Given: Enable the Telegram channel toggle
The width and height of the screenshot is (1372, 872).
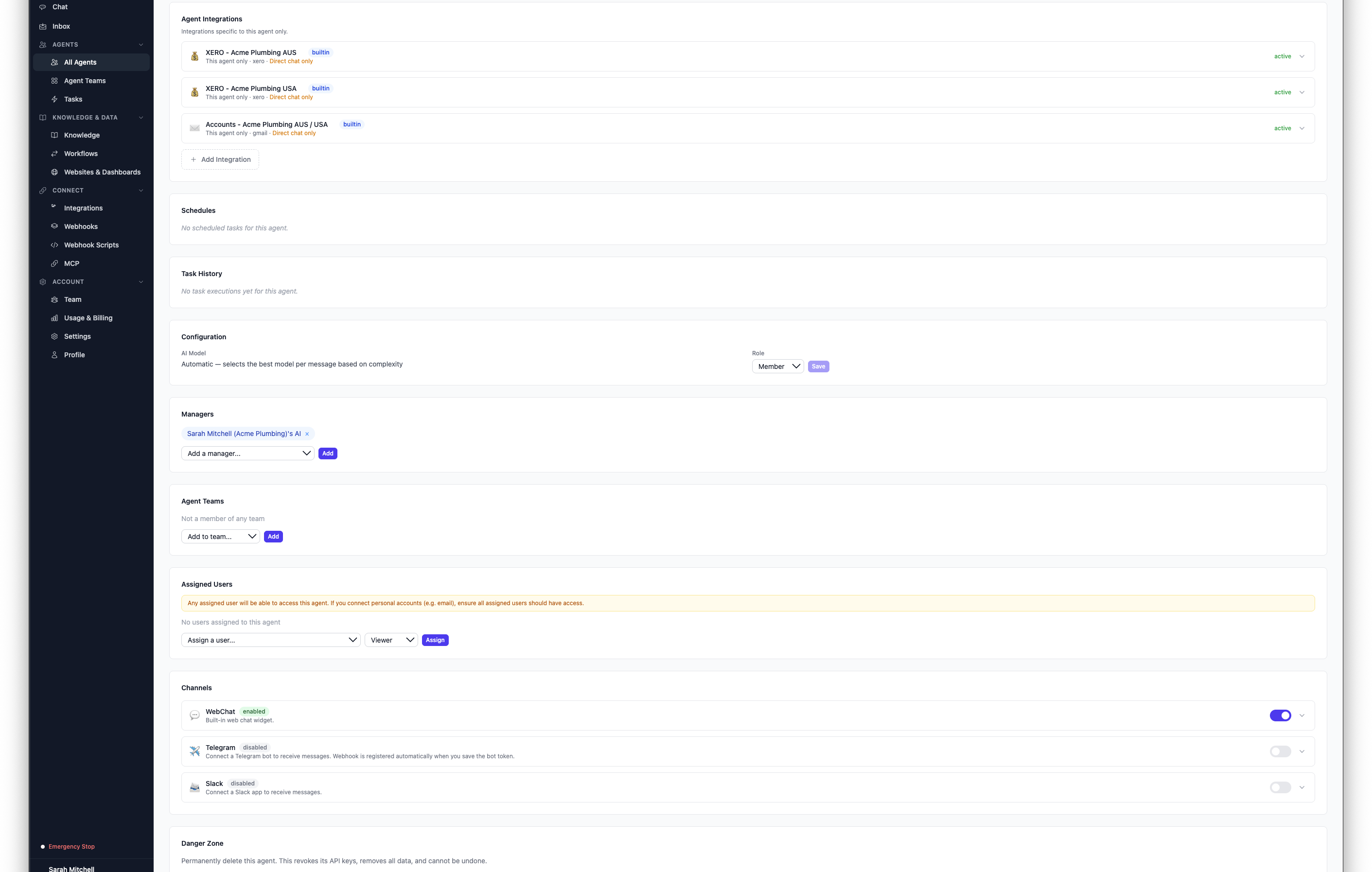Looking at the screenshot, I should 1280,751.
